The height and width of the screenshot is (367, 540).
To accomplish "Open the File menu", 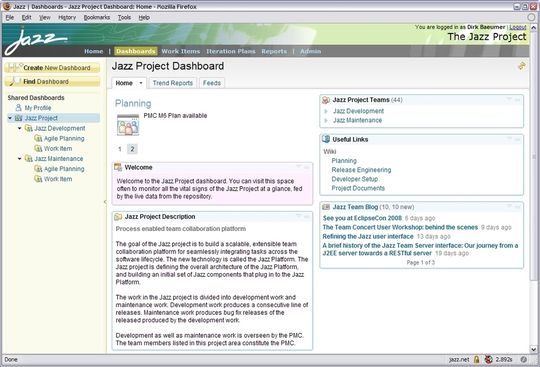I will coord(10,17).
